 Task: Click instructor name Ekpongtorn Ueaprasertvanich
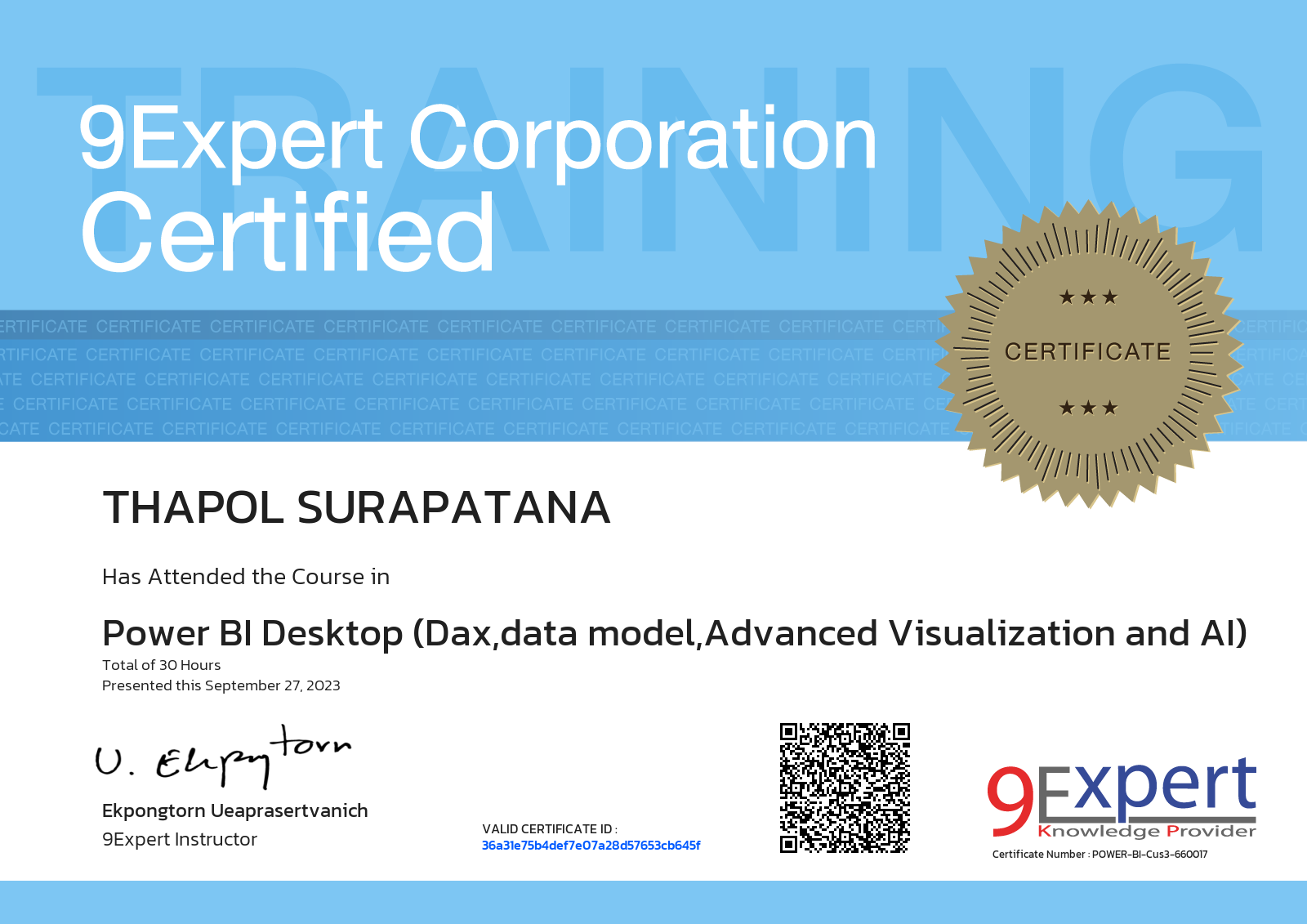coord(235,811)
